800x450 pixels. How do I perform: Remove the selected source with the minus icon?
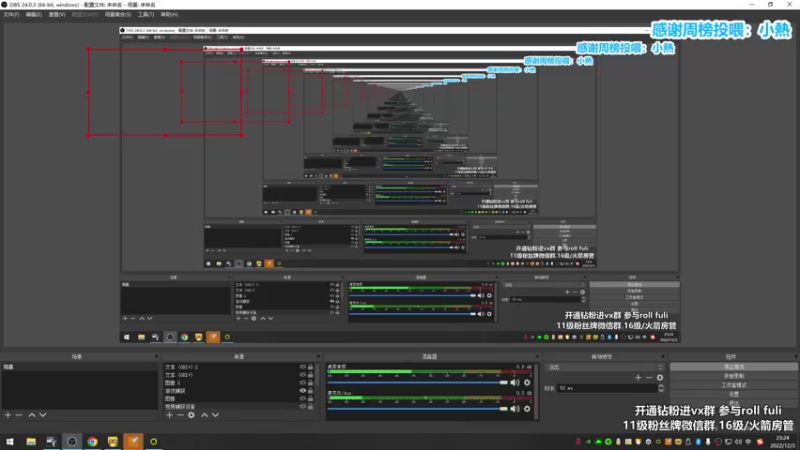tap(180, 415)
